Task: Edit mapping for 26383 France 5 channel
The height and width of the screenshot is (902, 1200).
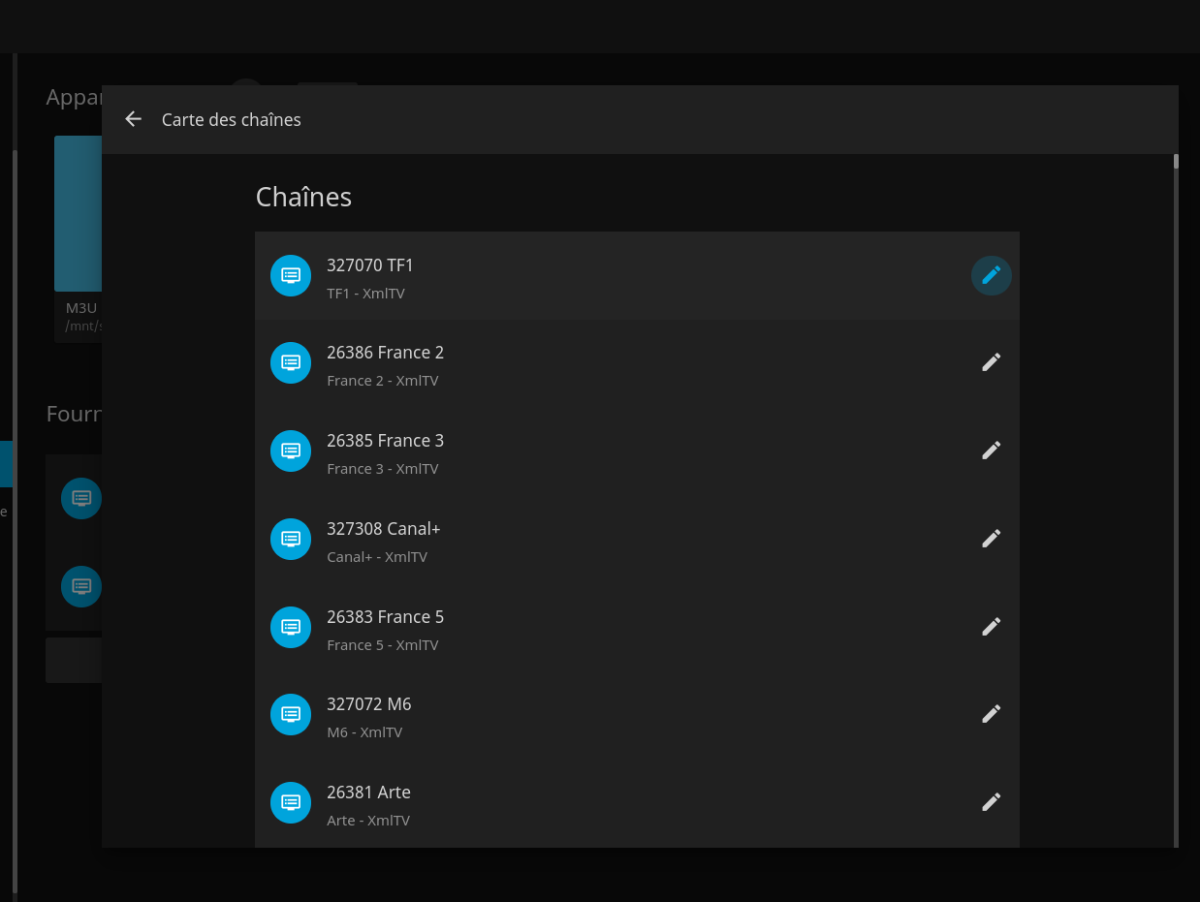Action: 991,626
